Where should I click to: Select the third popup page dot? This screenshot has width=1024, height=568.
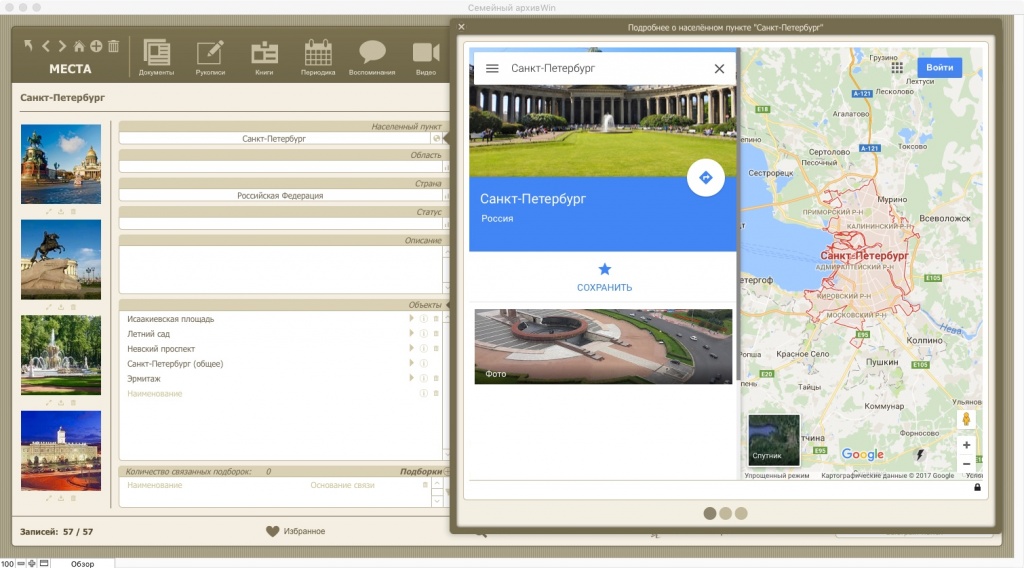[x=741, y=513]
